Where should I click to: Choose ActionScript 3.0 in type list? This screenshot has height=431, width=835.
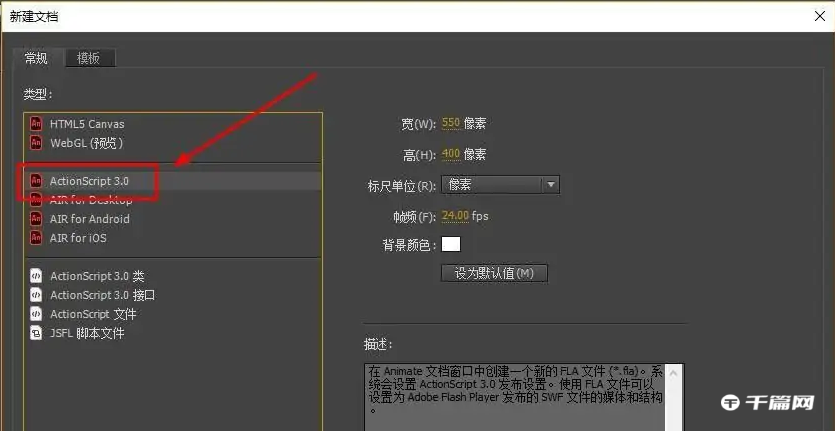173,181
